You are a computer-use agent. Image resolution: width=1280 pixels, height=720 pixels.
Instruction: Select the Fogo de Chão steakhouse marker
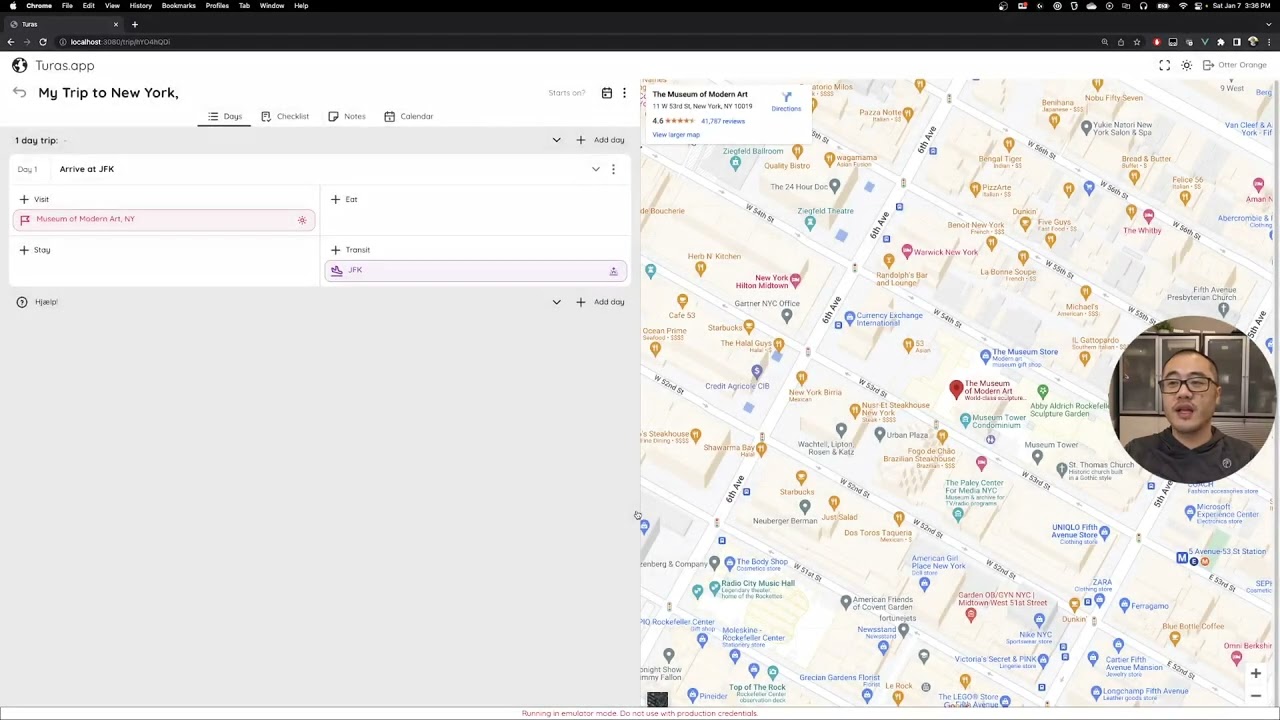click(x=941, y=436)
